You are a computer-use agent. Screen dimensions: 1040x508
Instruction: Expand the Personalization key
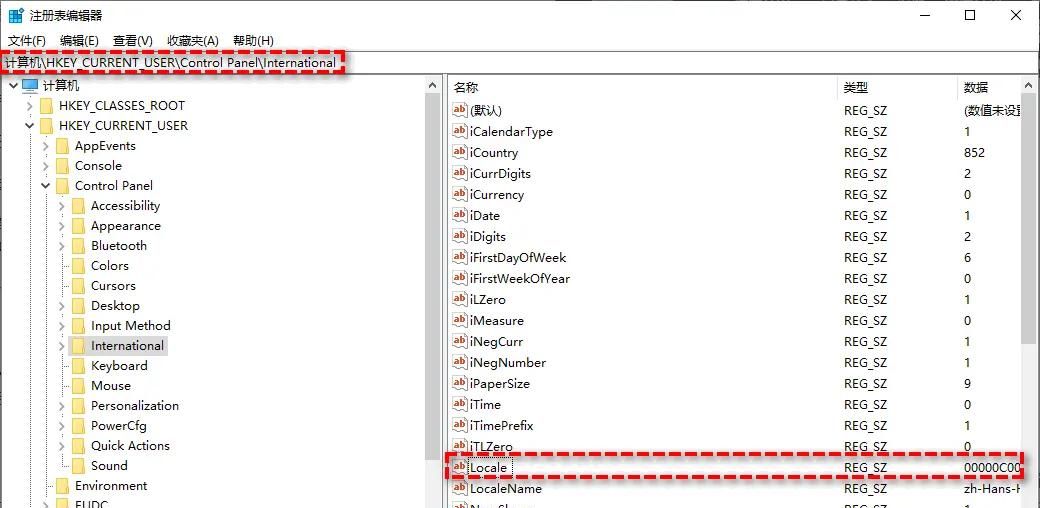tap(62, 405)
